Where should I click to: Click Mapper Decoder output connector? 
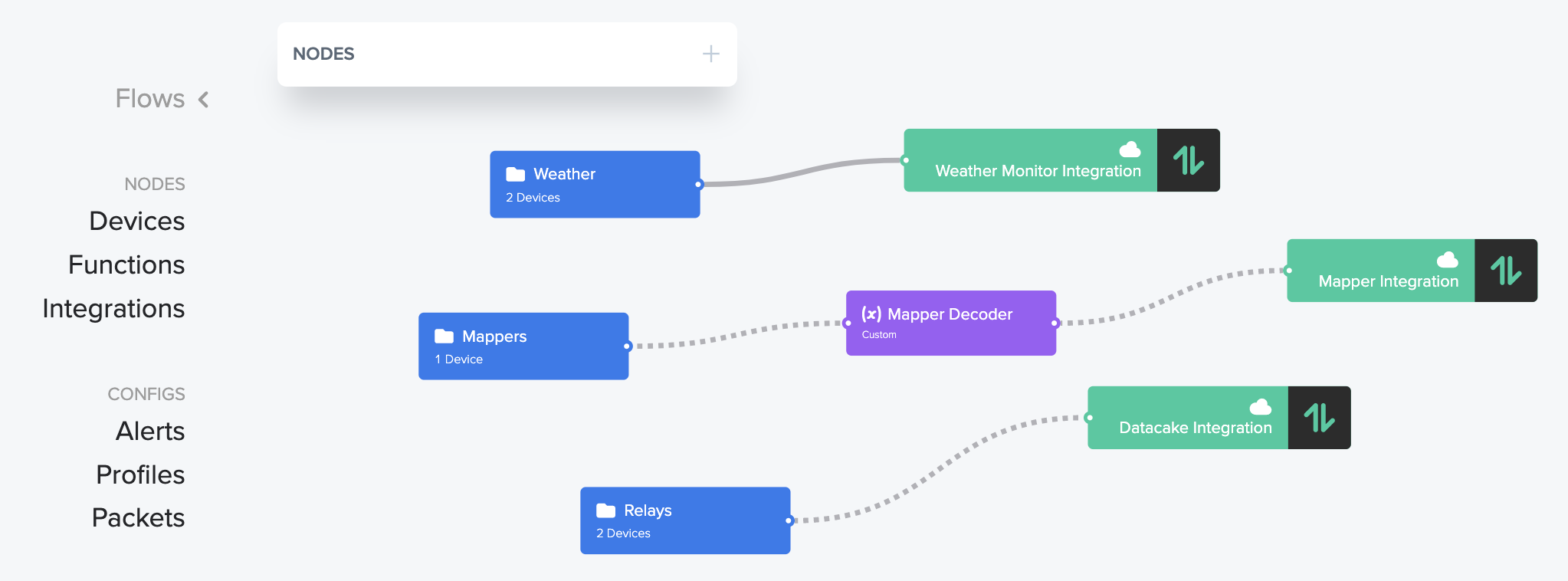coord(1055,323)
